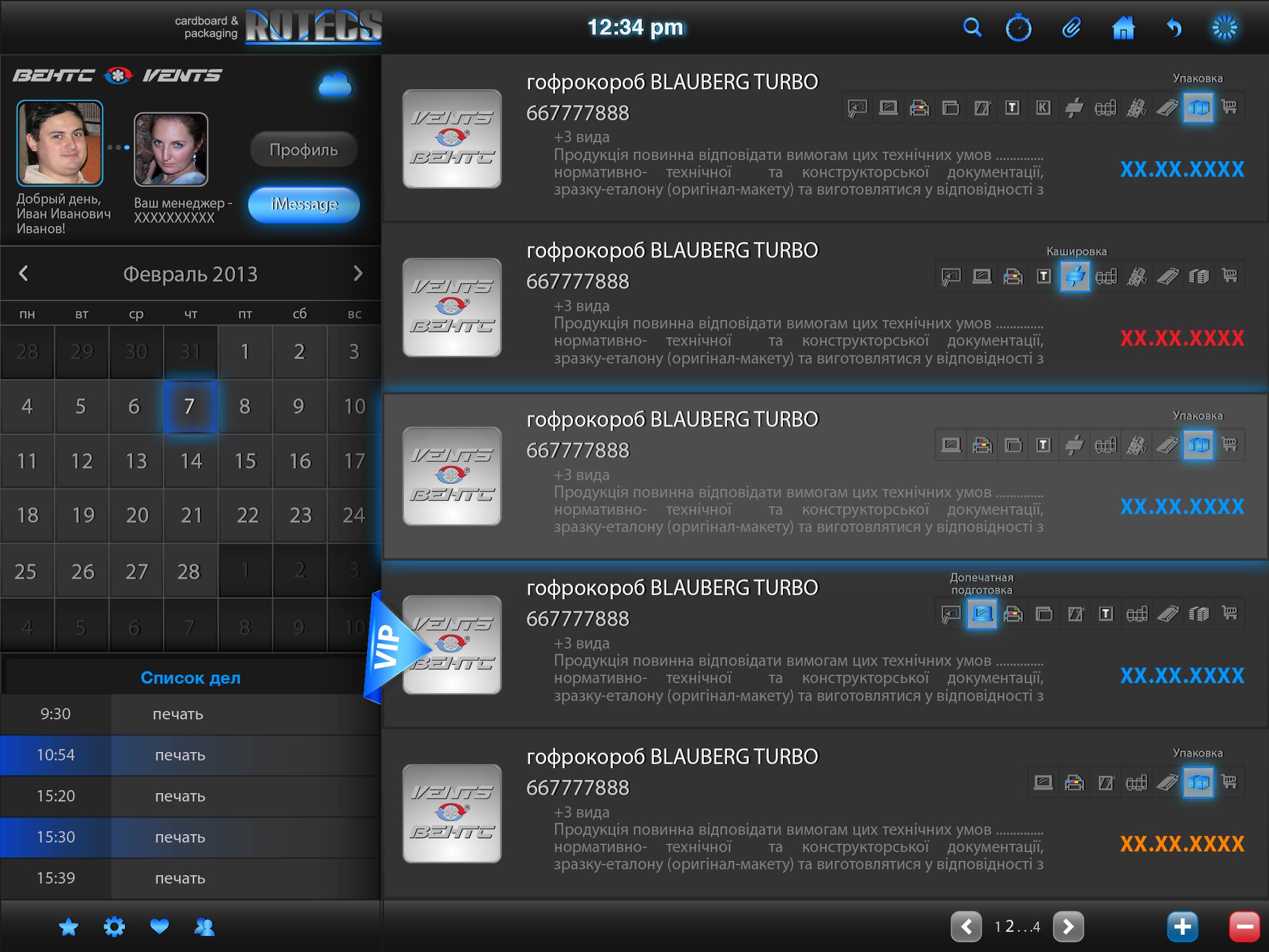Select the 9:30 печать task row

190,714
